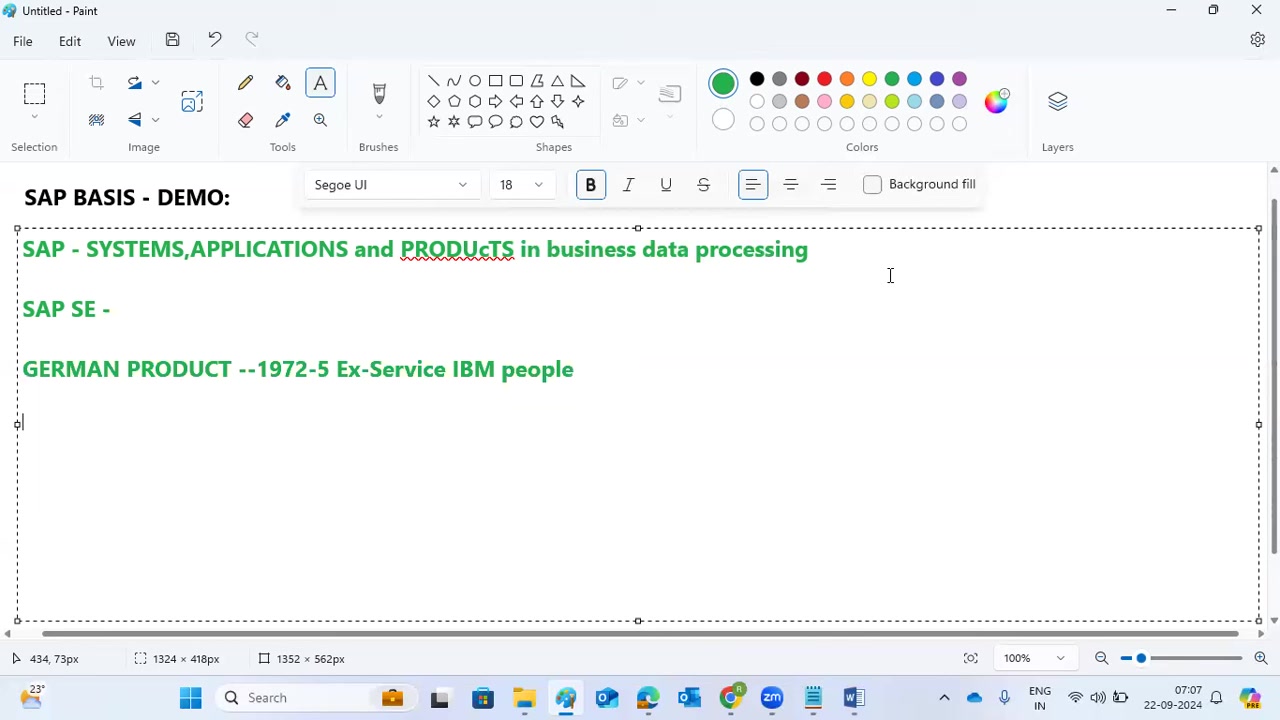
Task: Show hidden system tray icons
Action: pyautogui.click(x=944, y=698)
